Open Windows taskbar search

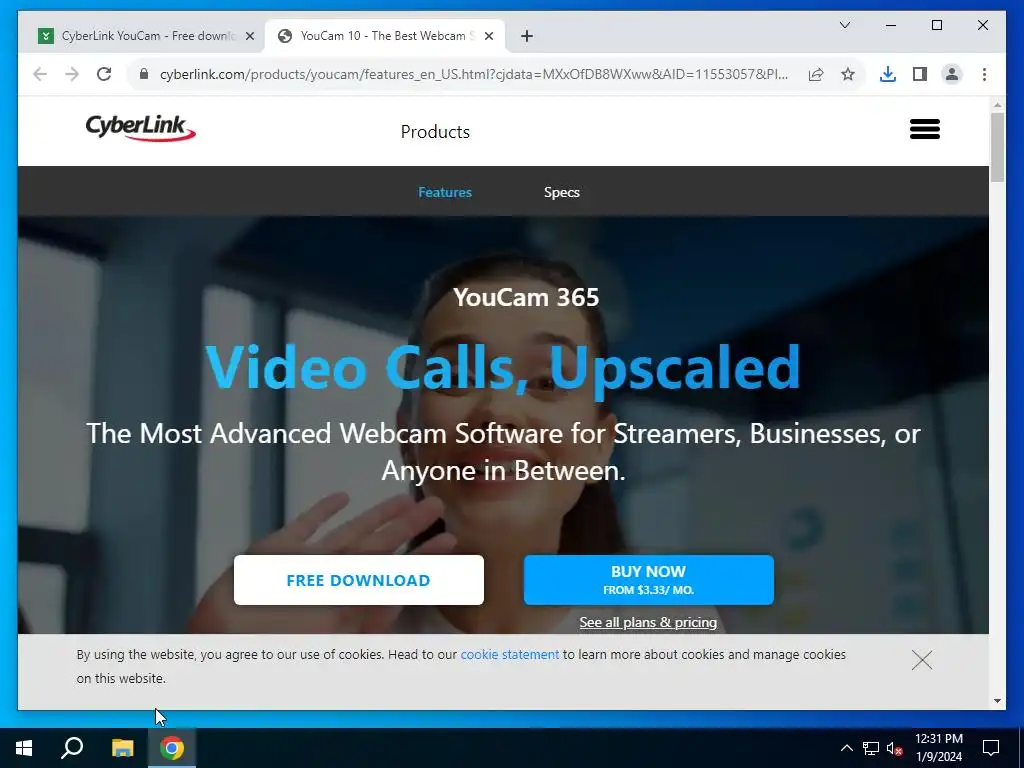coord(72,748)
